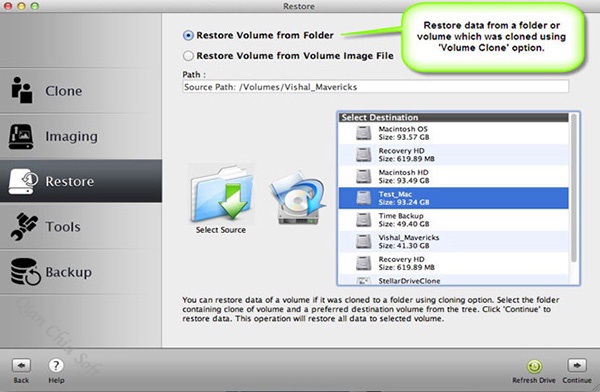Viewport: 600px width, 392px height.
Task: Select the Test_Mac destination volume
Action: (x=453, y=198)
